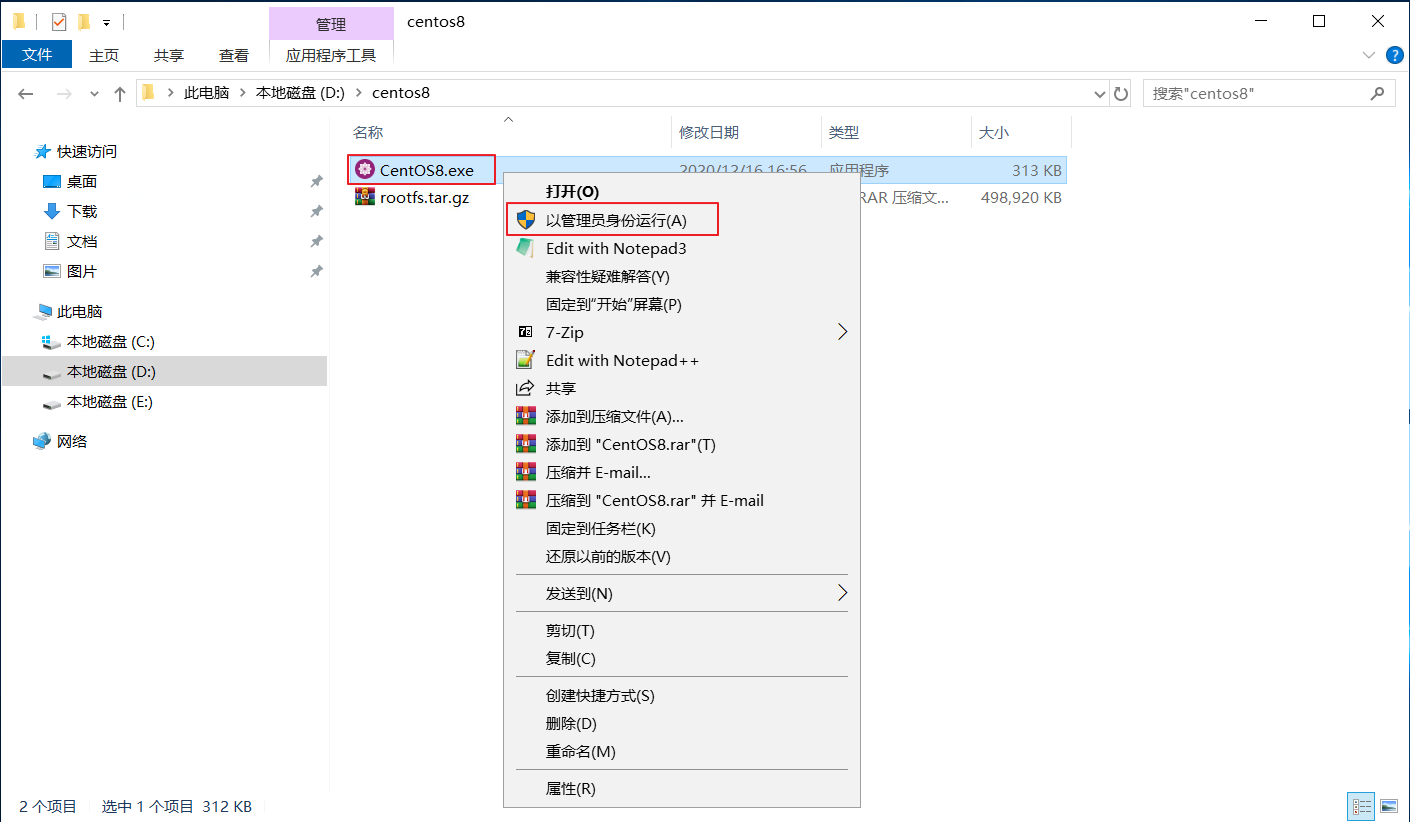This screenshot has height=822, width=1410.
Task: Click the CentOS8.exe application icon
Action: [365, 170]
